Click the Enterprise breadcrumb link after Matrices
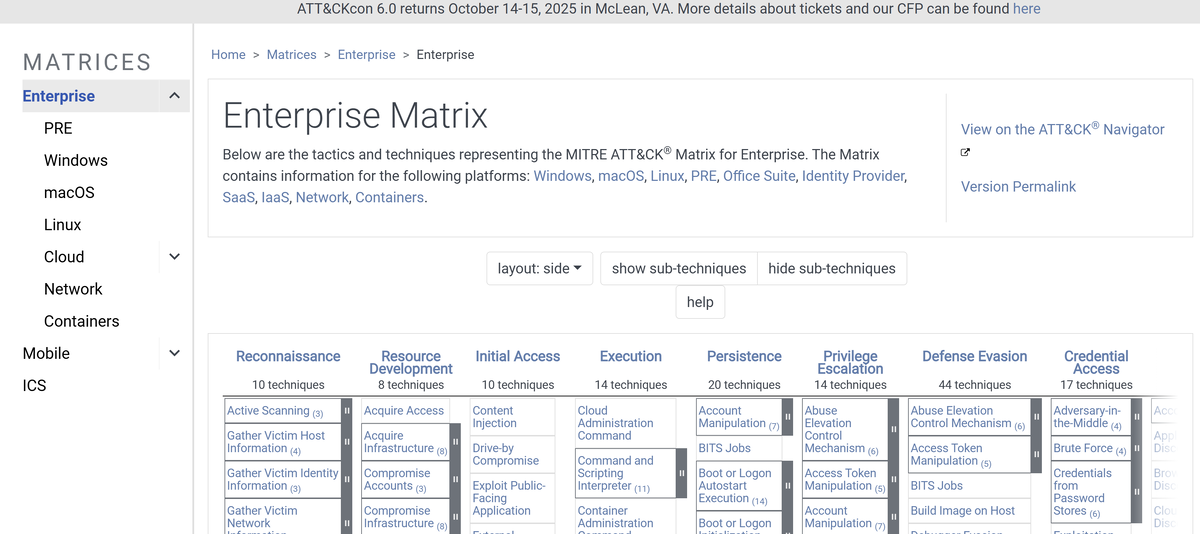This screenshot has width=1200, height=534. click(367, 54)
